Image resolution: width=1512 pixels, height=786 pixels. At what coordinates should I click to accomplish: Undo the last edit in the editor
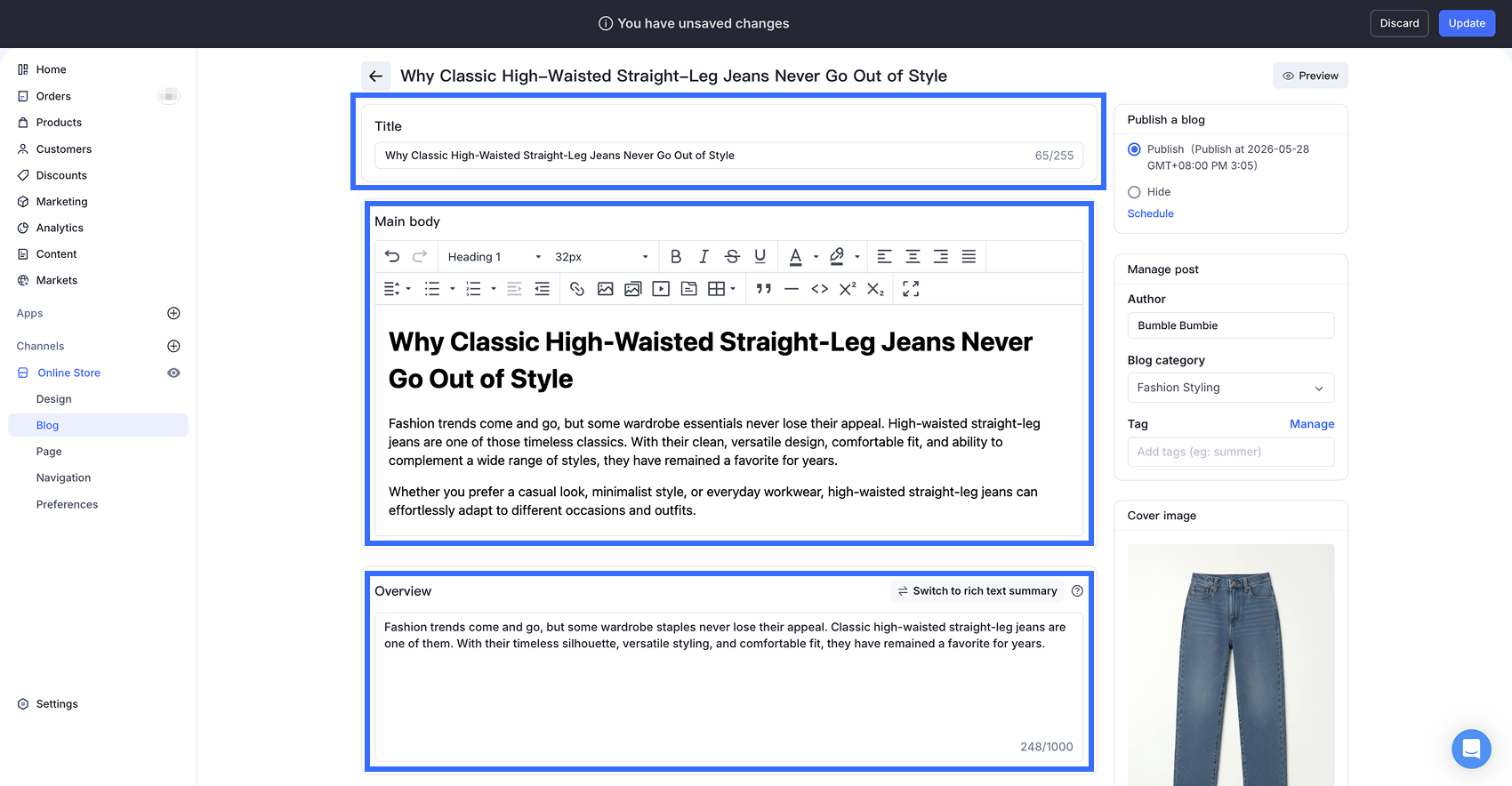tap(392, 256)
